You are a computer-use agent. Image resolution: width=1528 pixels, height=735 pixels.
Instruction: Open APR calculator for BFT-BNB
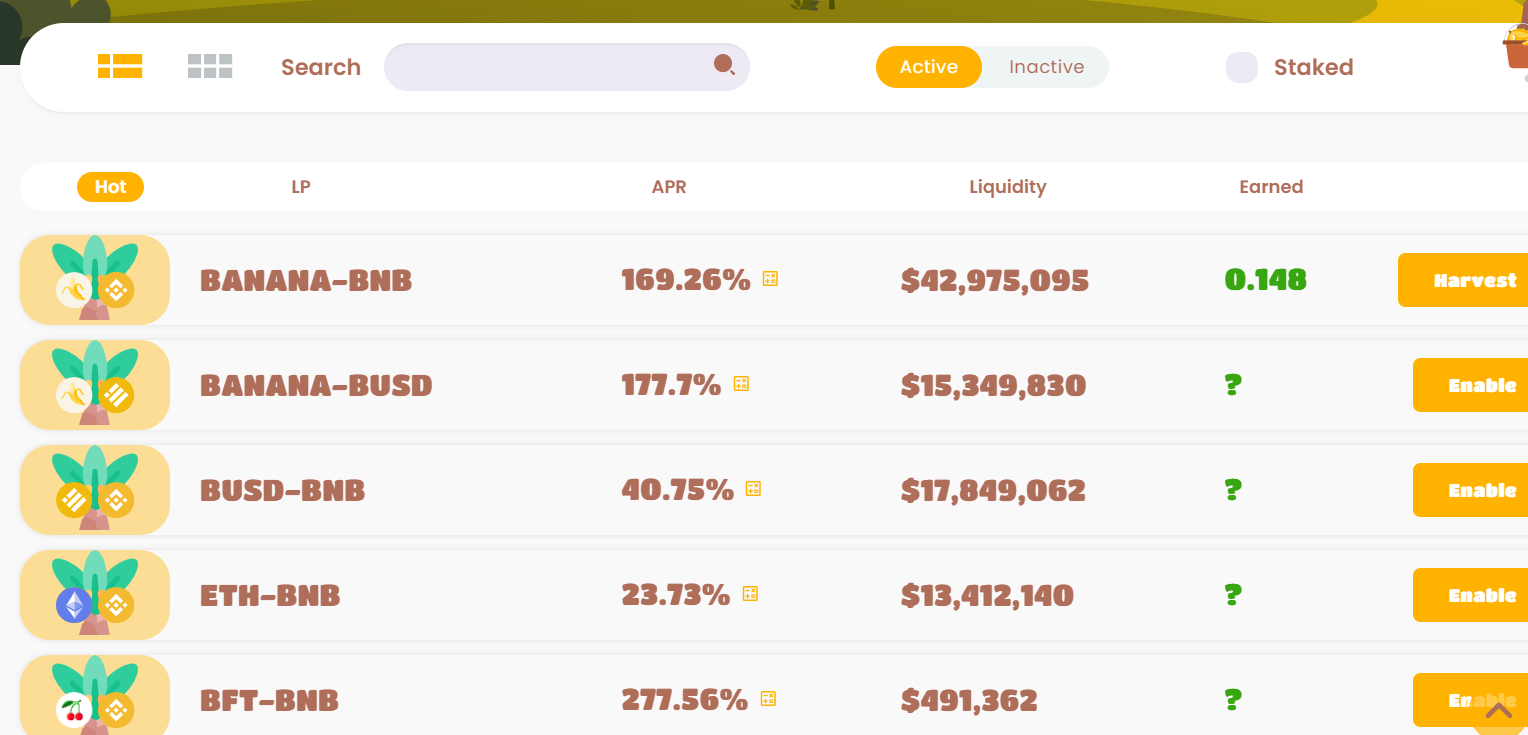pyautogui.click(x=768, y=699)
